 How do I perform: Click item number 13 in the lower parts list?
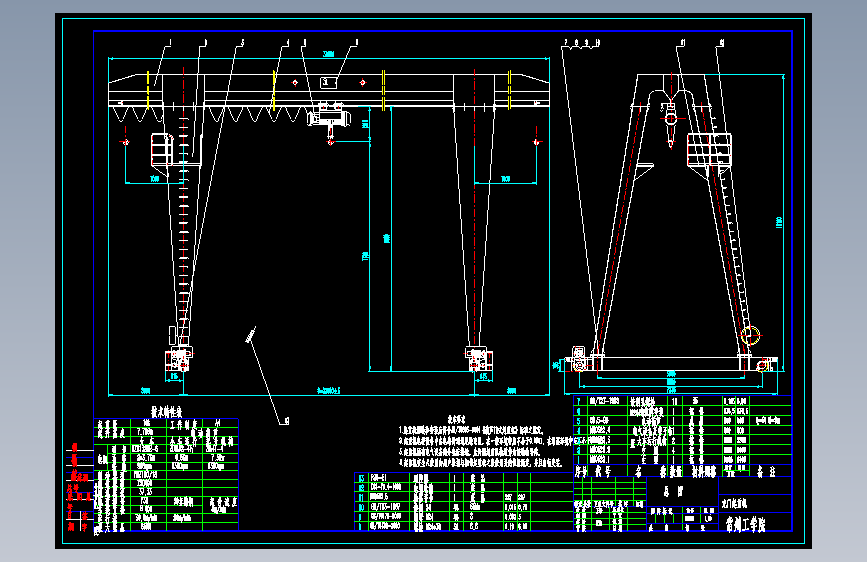(x=362, y=478)
